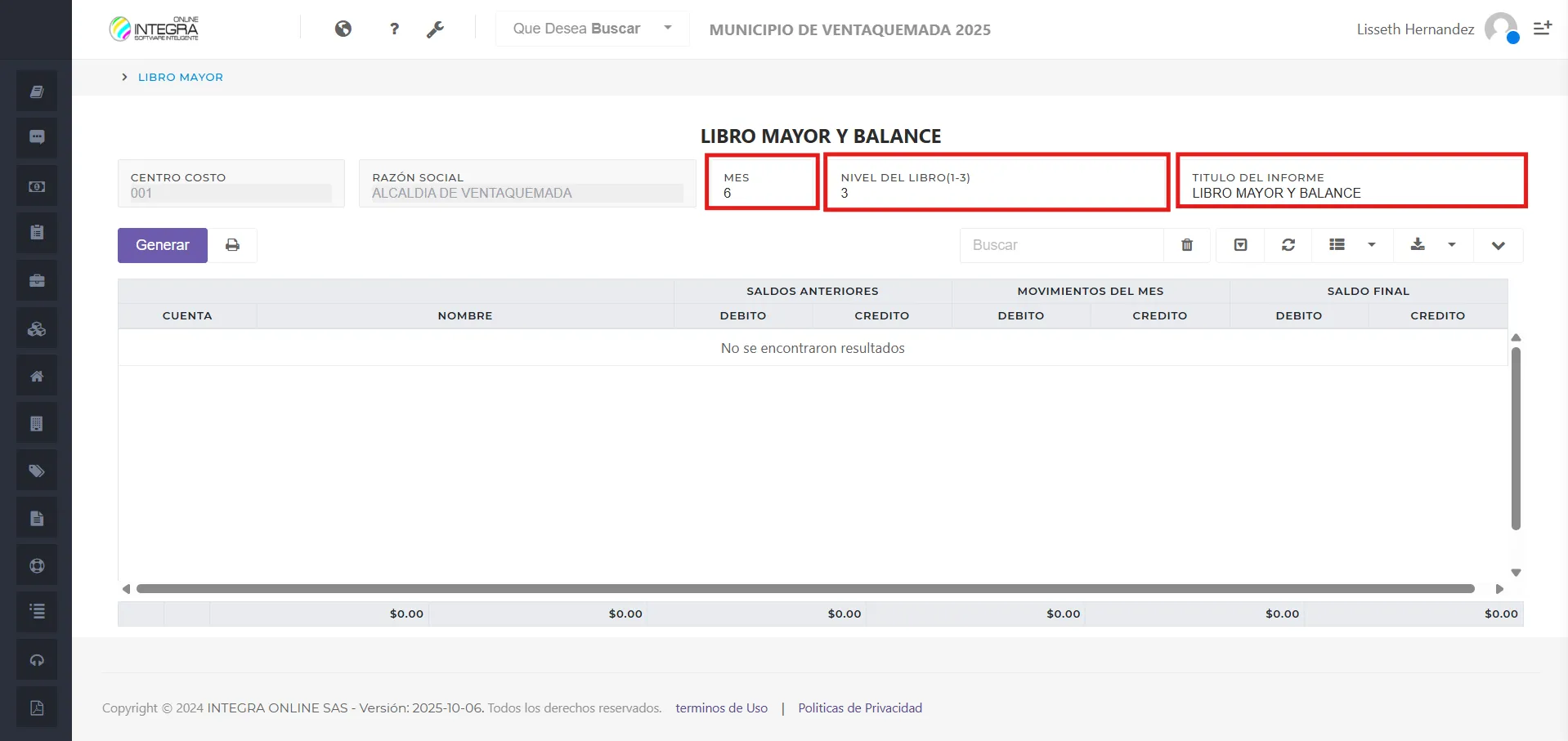Click the refresh arrows icon in toolbar

(x=1288, y=245)
